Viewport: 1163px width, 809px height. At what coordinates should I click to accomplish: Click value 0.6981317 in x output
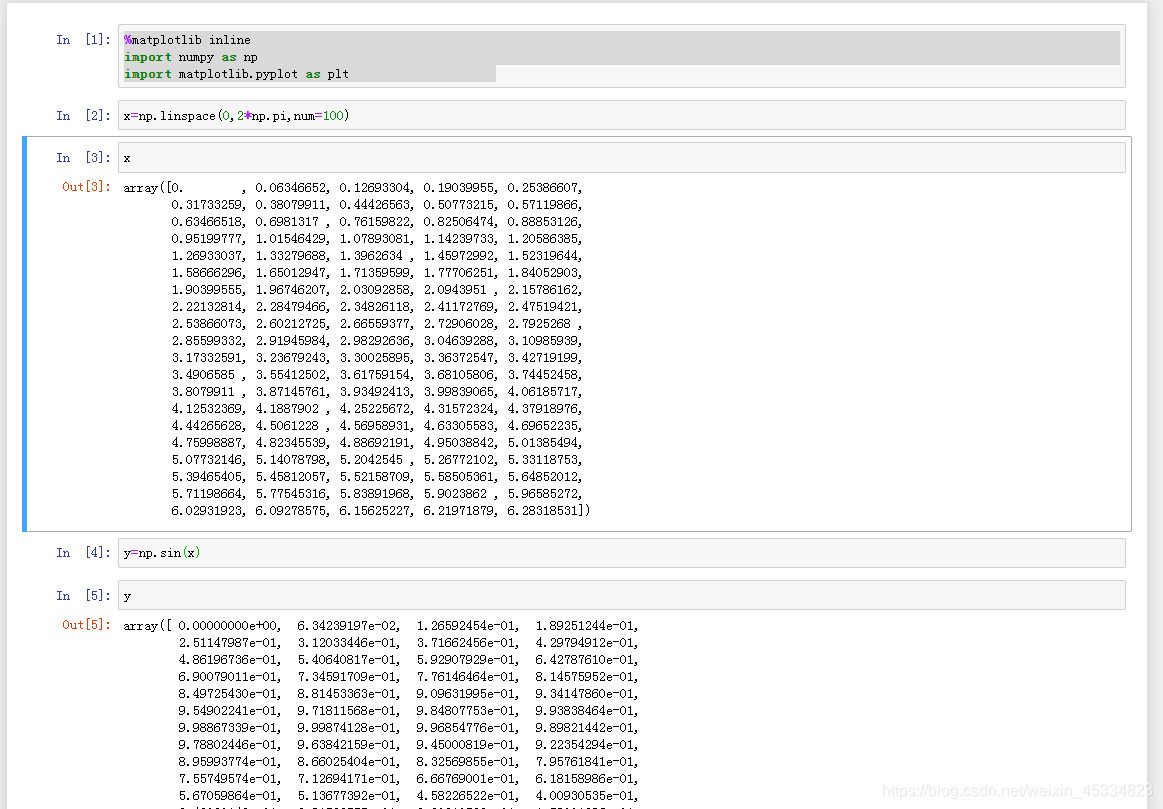(287, 222)
